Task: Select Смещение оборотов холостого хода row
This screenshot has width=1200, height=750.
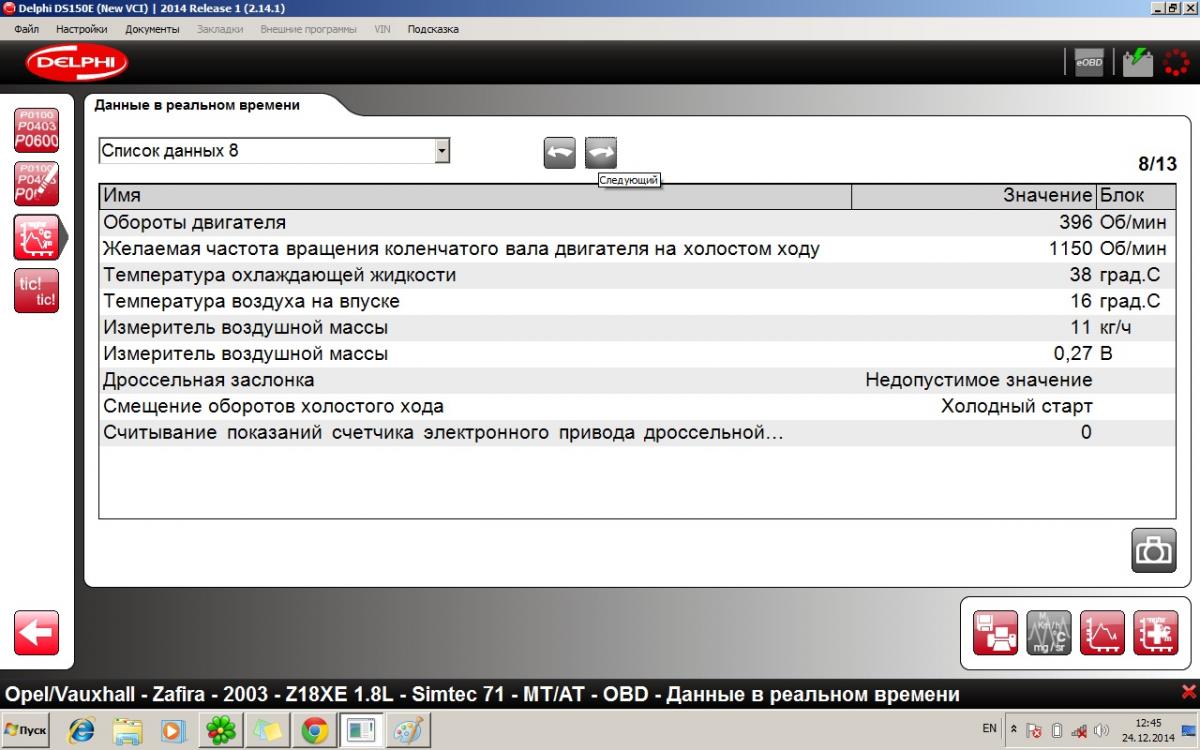Action: (635, 406)
